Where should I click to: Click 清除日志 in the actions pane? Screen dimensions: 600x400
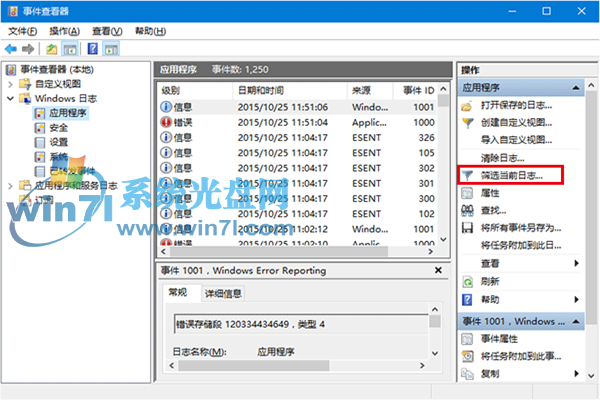coord(505,157)
